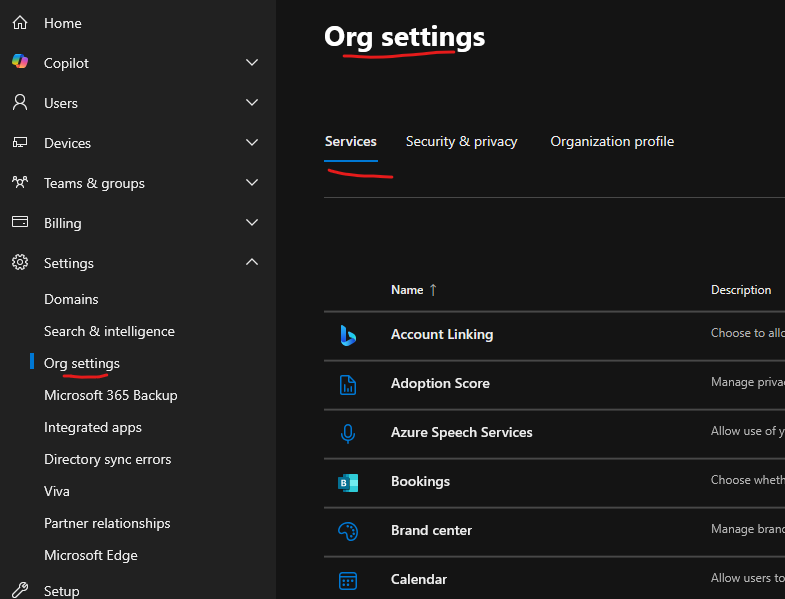
Task: Open Copilot navigation item
Action: click(66, 63)
